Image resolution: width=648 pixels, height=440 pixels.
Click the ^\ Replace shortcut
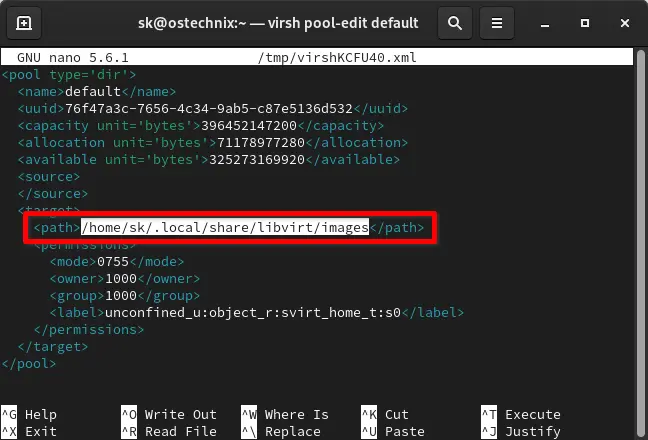[281, 431]
